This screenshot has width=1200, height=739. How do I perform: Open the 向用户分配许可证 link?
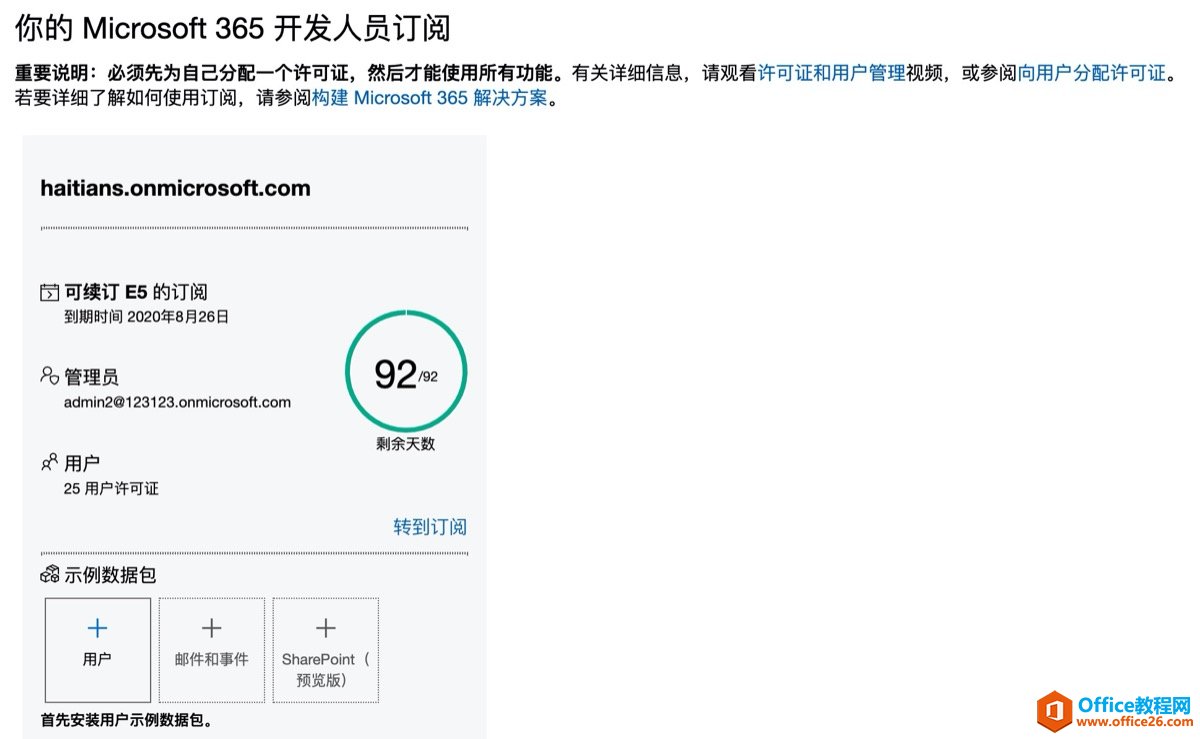[1092, 73]
